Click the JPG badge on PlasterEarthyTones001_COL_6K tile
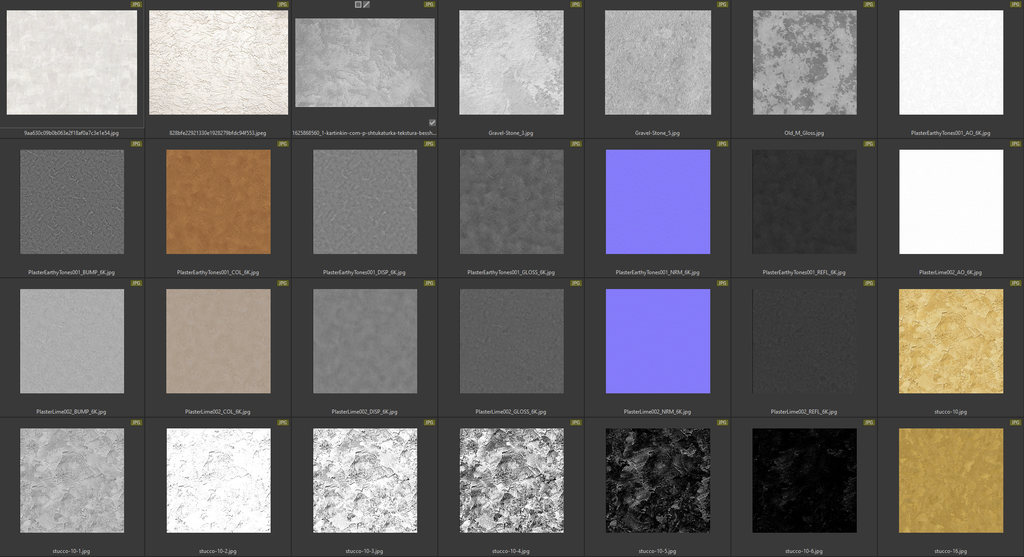Image resolution: width=1024 pixels, height=557 pixels. point(283,144)
